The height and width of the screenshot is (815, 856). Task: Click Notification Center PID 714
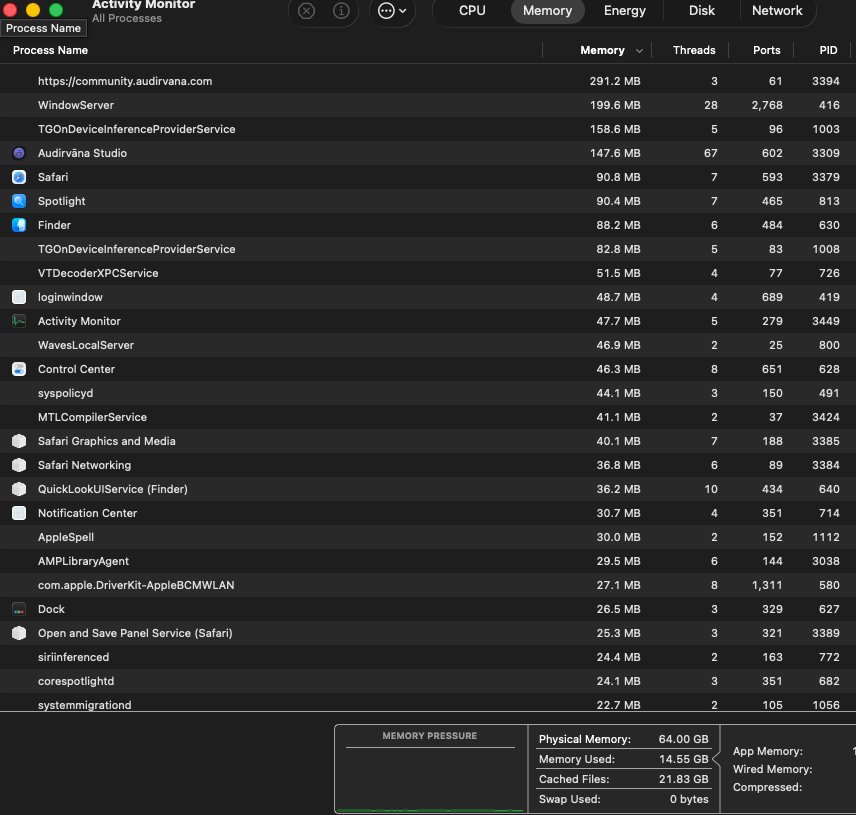(829, 513)
